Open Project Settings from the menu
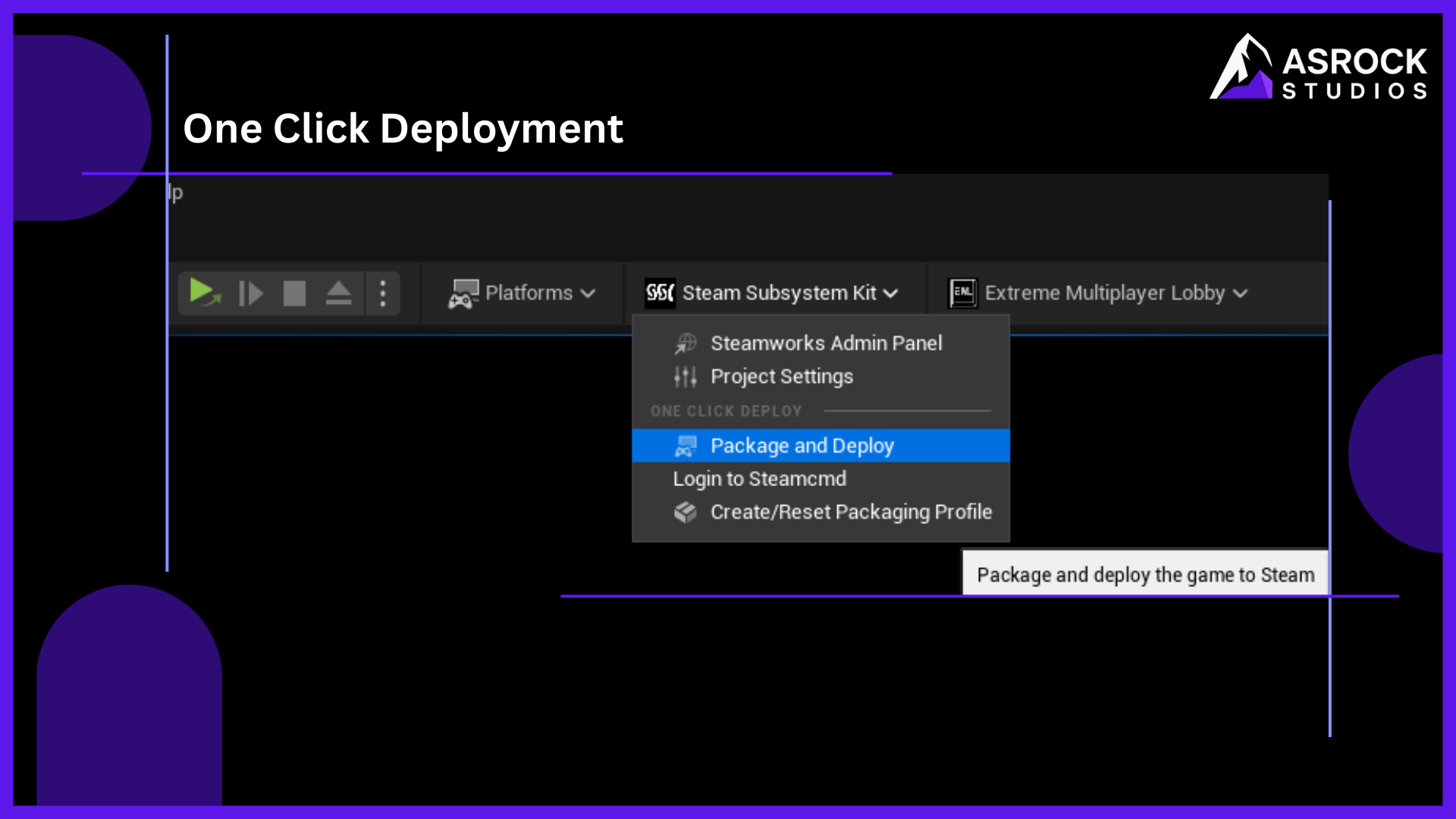The width and height of the screenshot is (1456, 819). point(821,377)
